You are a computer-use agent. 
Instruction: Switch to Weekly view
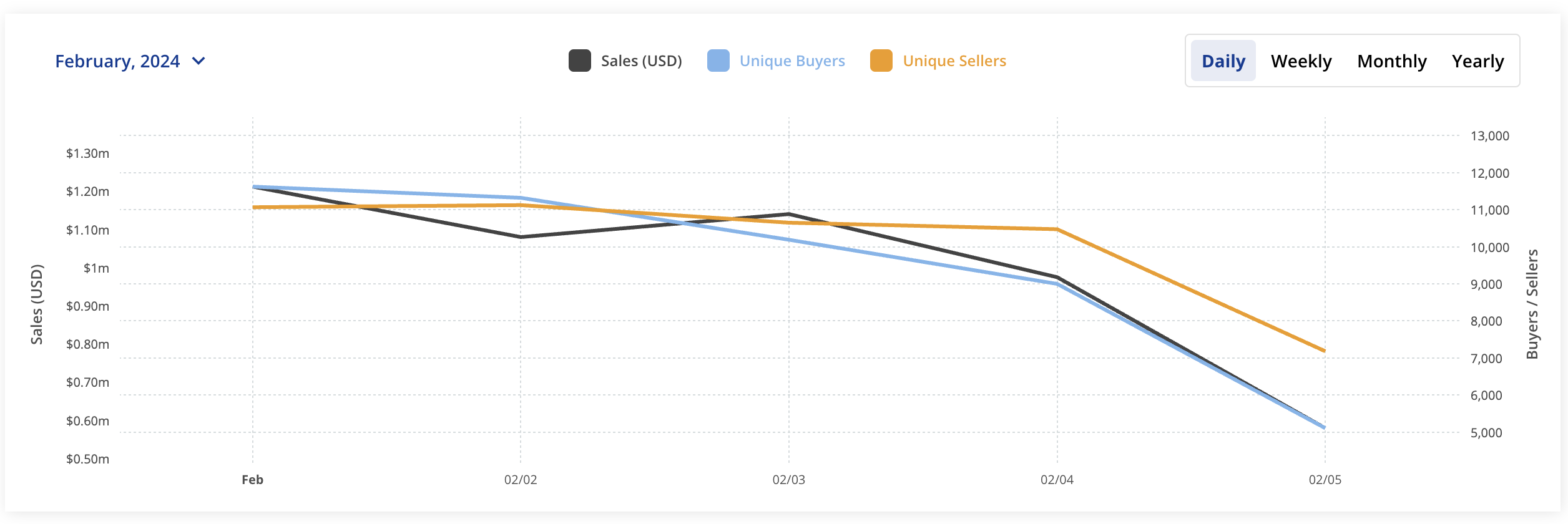[1301, 61]
